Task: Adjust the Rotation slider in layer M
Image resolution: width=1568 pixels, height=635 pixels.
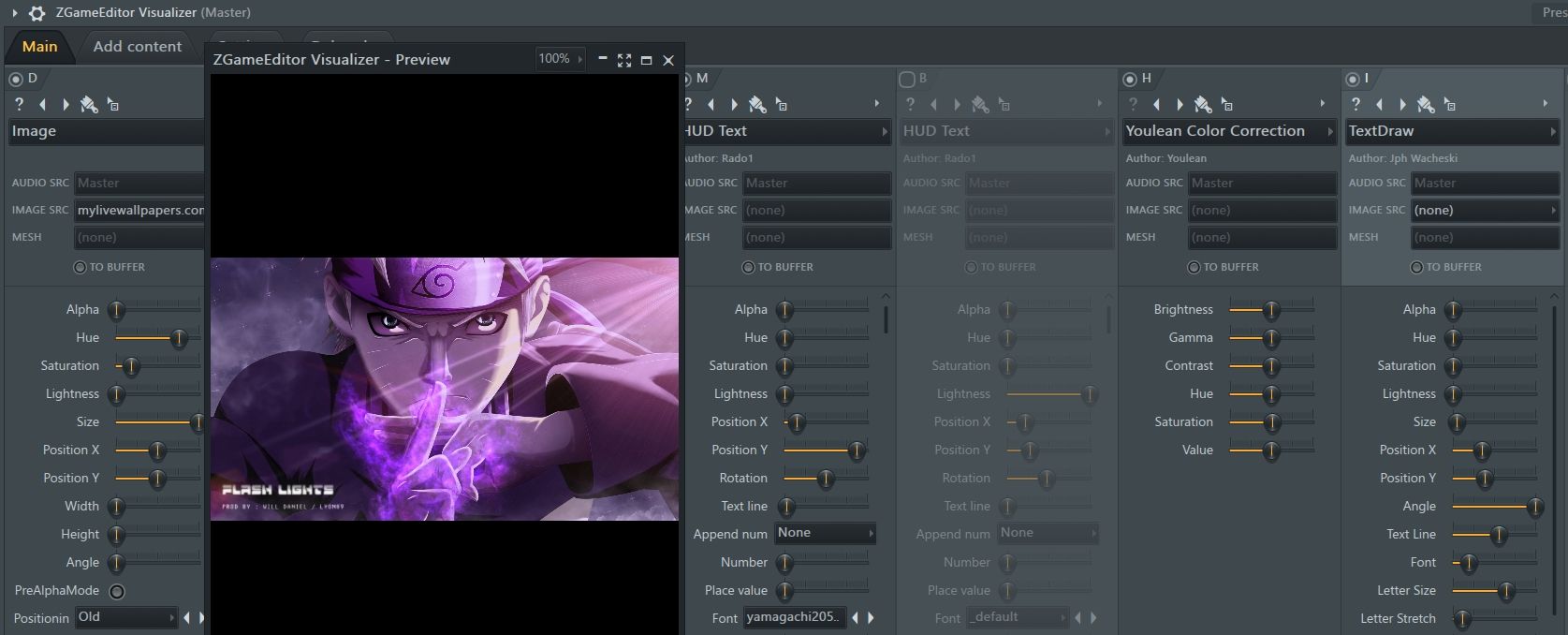Action: pos(826,478)
